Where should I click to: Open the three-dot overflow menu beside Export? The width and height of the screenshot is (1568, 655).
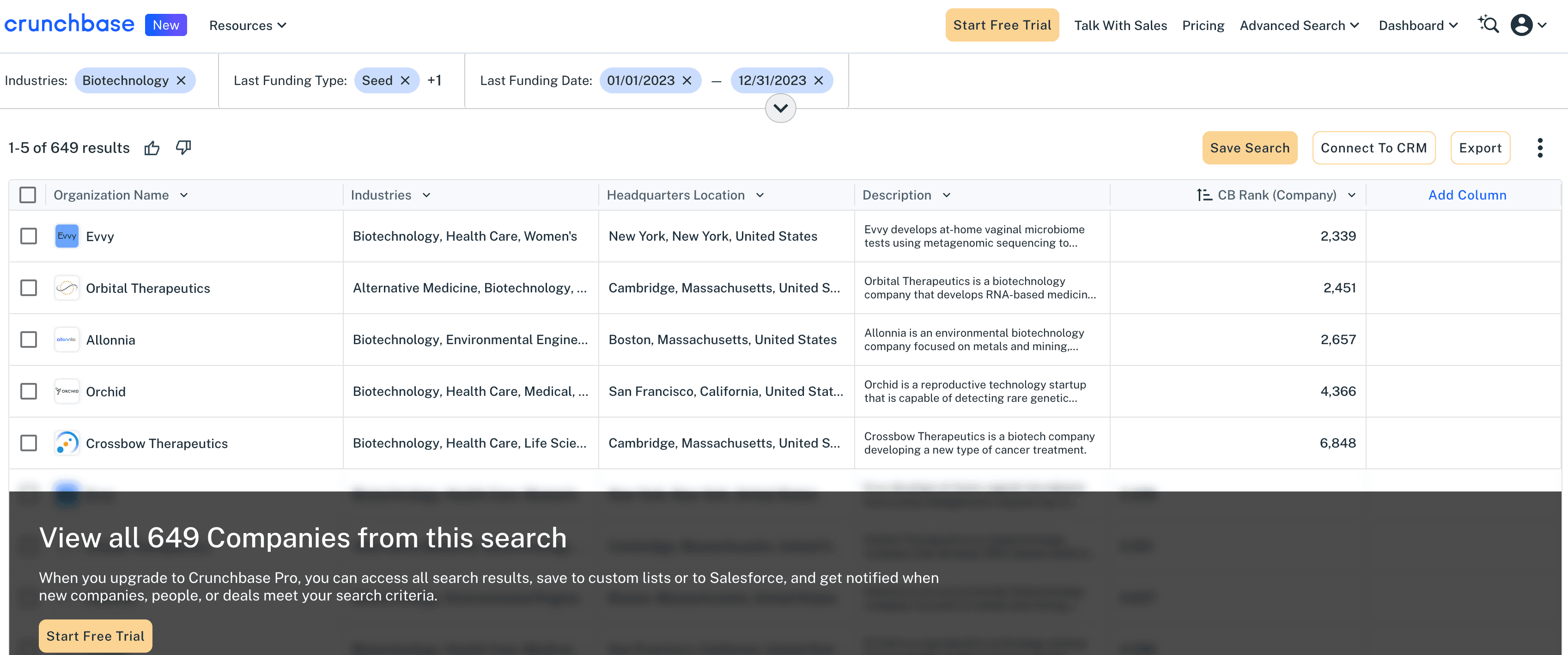[x=1540, y=147]
